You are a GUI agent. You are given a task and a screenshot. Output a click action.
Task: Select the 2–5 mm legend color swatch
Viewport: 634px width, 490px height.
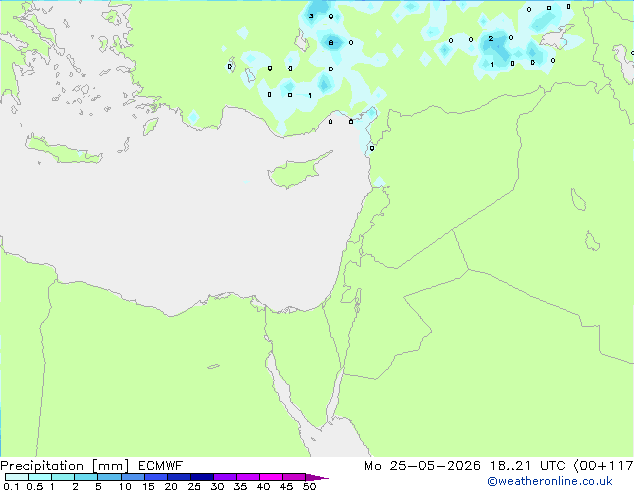pos(86,477)
